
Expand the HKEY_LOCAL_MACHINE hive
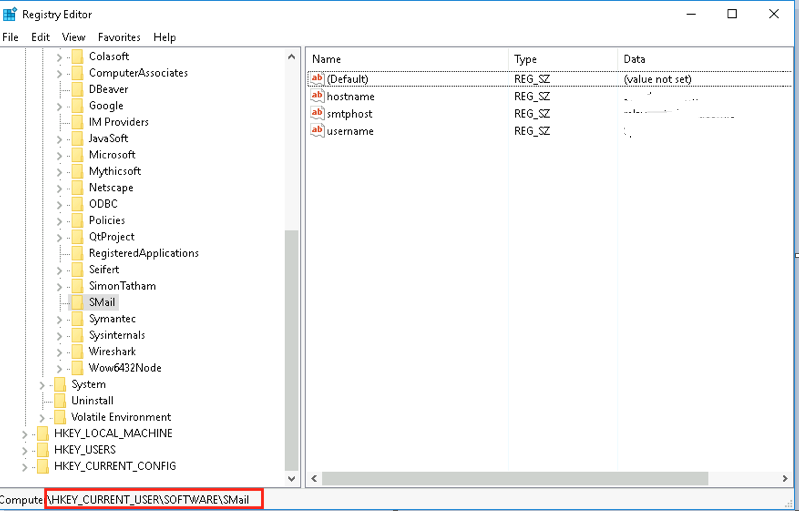click(25, 434)
